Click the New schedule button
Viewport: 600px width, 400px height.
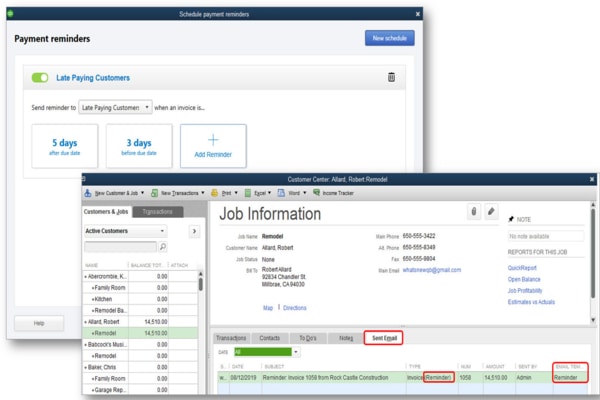(390, 38)
